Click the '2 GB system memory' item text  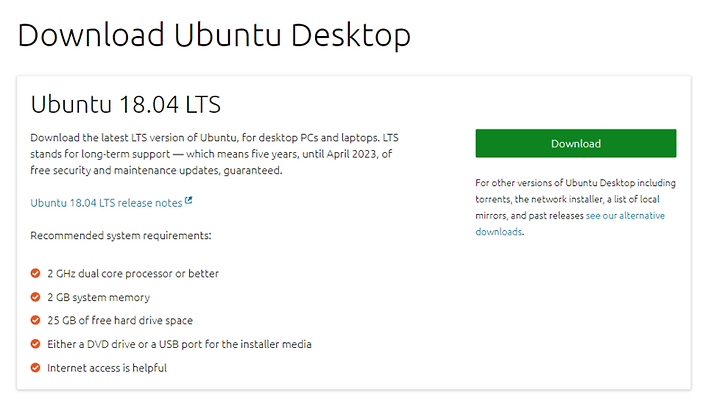[98, 297]
